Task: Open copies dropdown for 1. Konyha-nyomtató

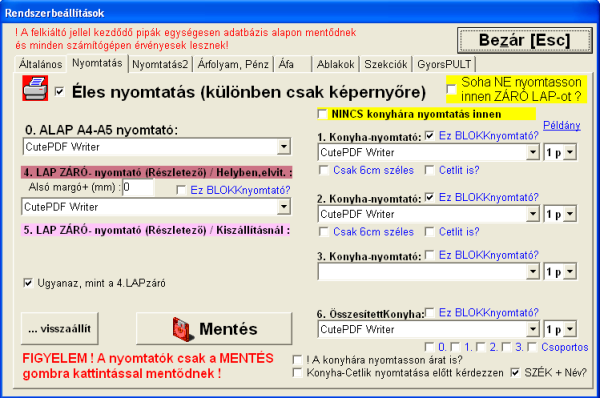Action: 570,152
